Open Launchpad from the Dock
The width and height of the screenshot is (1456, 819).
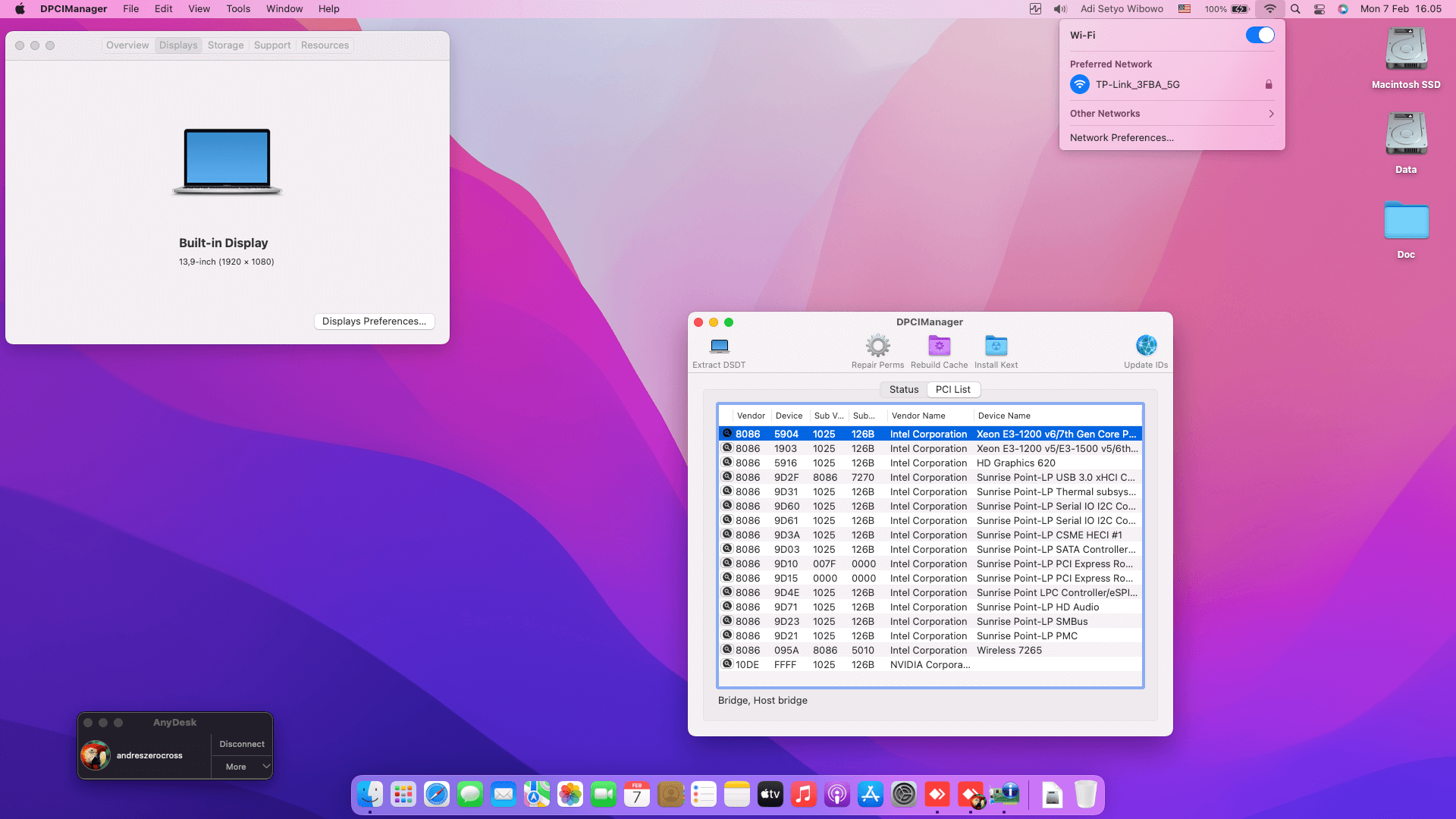tap(403, 794)
